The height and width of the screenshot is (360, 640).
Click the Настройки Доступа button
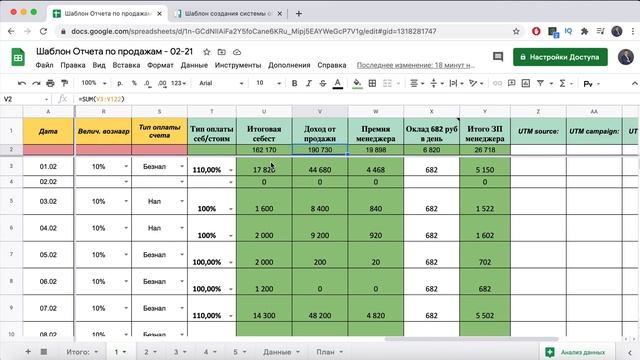[x=560, y=57]
